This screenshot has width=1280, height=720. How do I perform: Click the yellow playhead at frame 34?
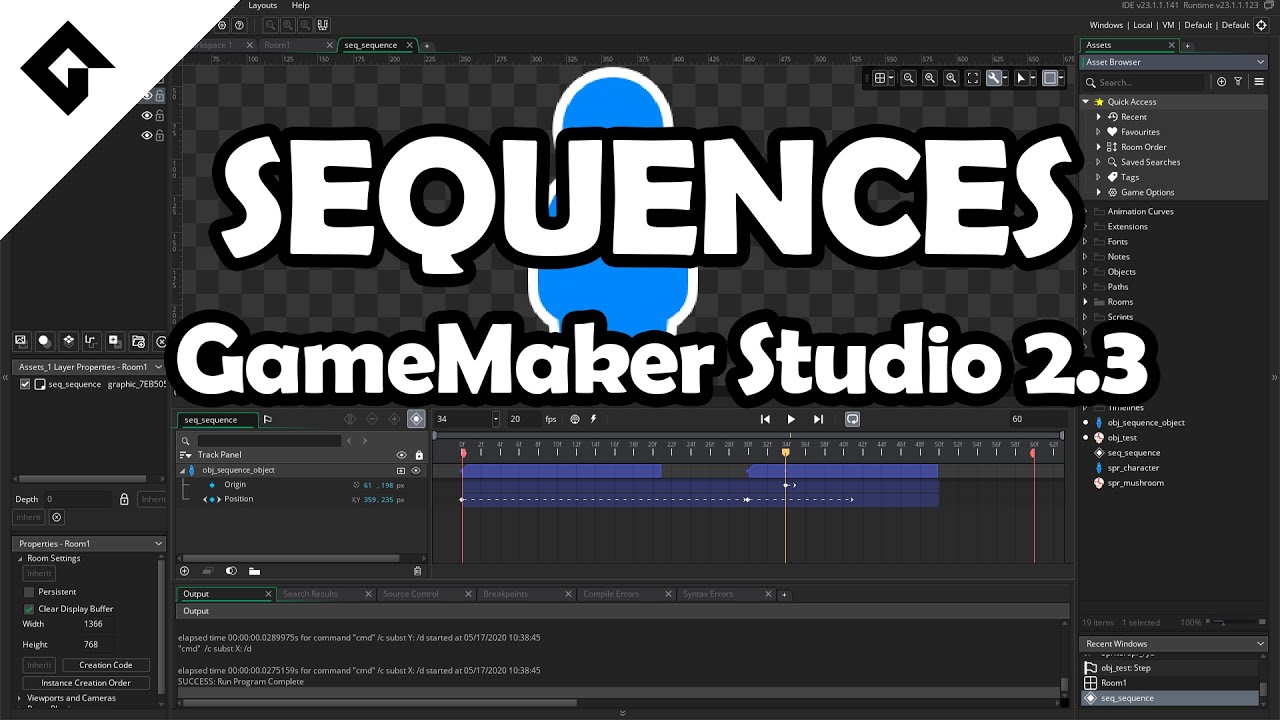[x=785, y=453]
